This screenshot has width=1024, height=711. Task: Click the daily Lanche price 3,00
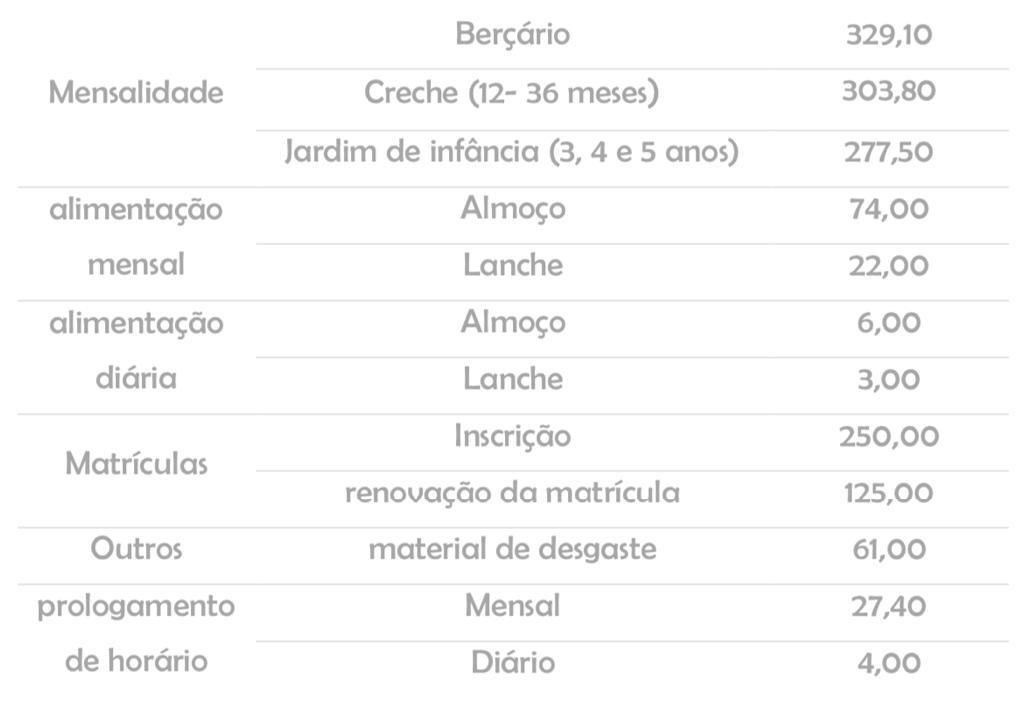[888, 379]
